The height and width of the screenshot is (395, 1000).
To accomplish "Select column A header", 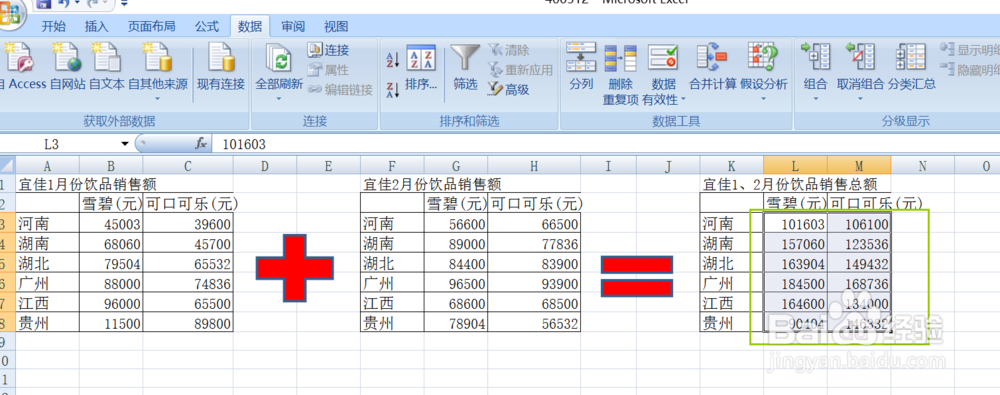I will 47,166.
